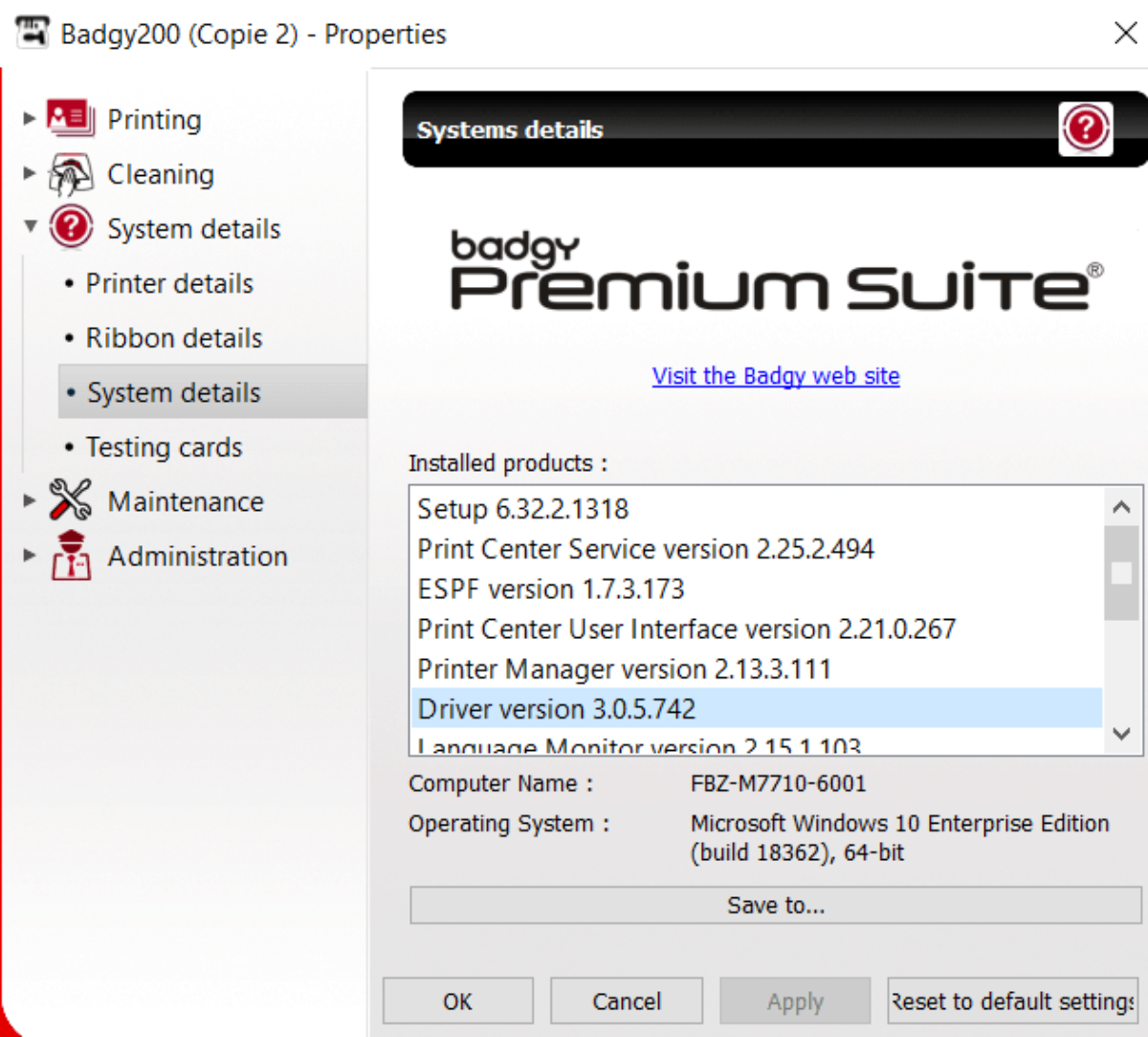Expand the Cleaning section arrow
The height and width of the screenshot is (1037, 1148).
pos(30,173)
